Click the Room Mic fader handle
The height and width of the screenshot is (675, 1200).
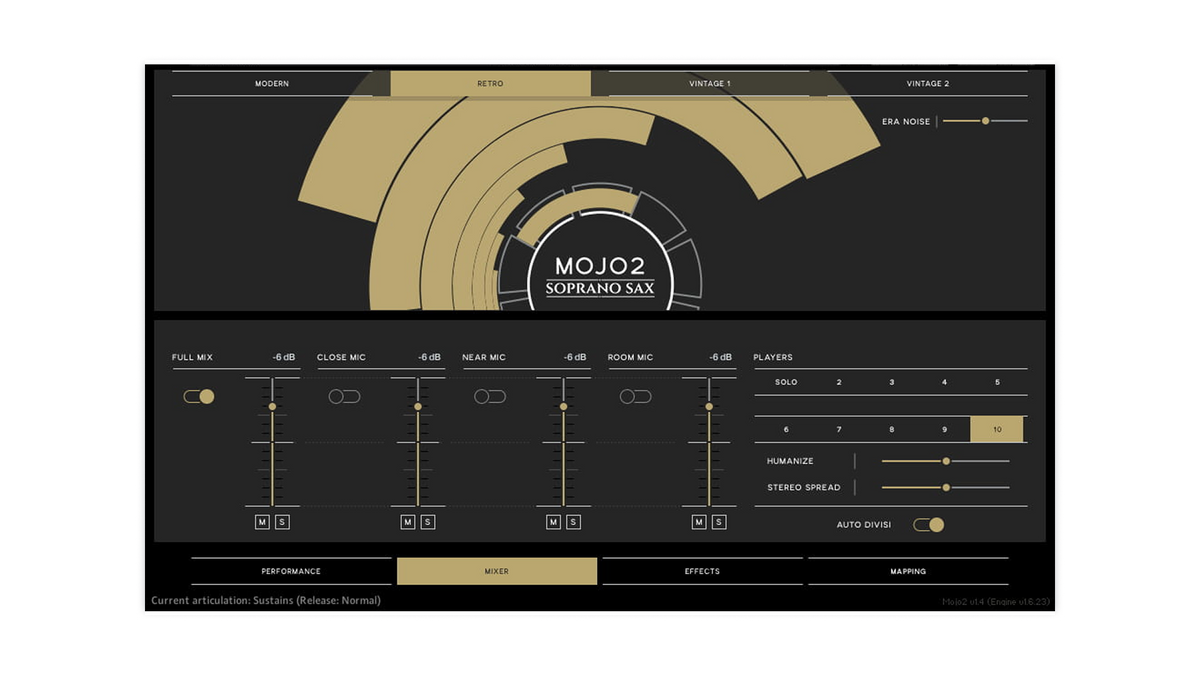point(709,407)
